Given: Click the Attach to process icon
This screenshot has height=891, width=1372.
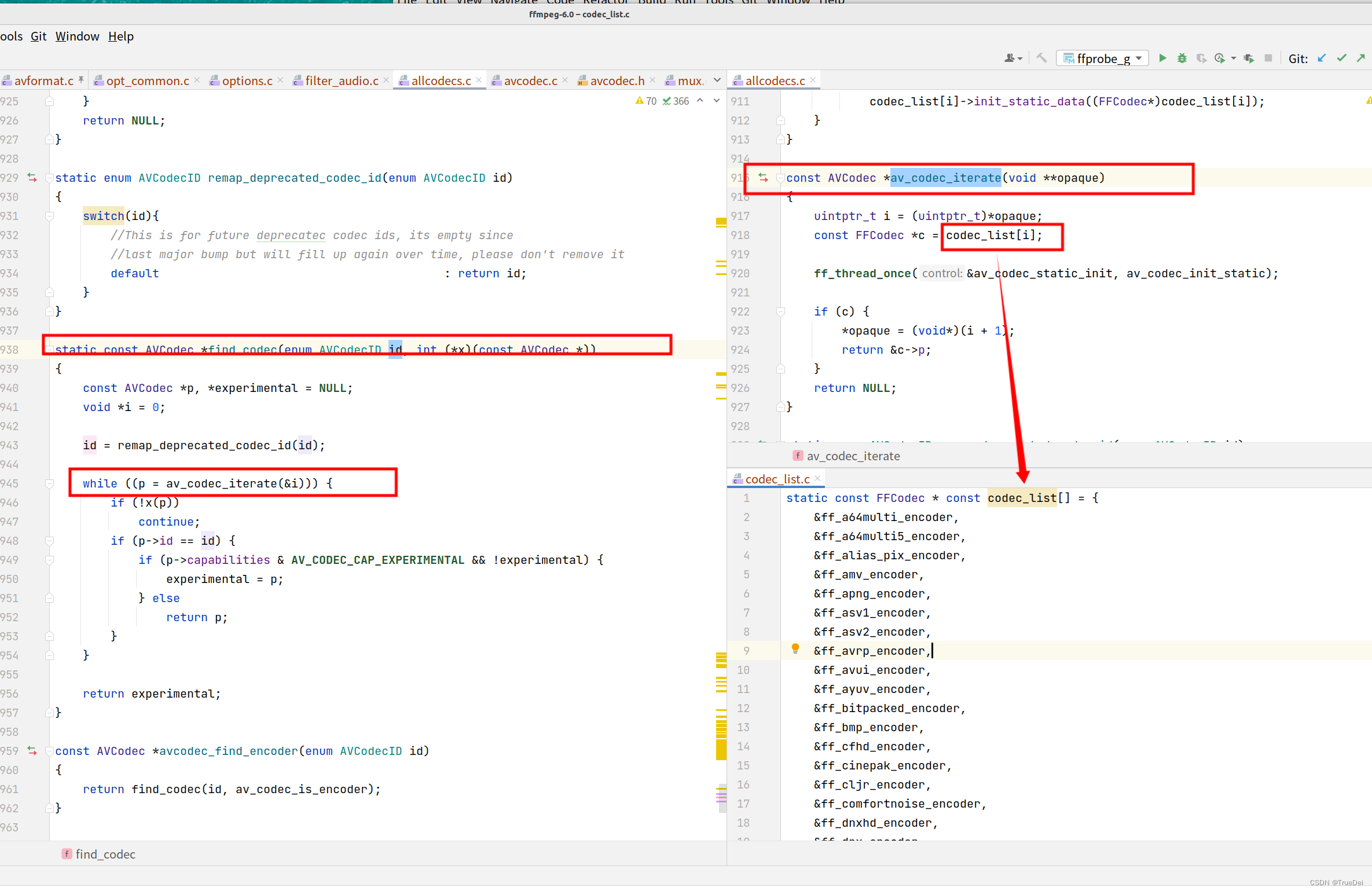Looking at the screenshot, I should pyautogui.click(x=1249, y=58).
